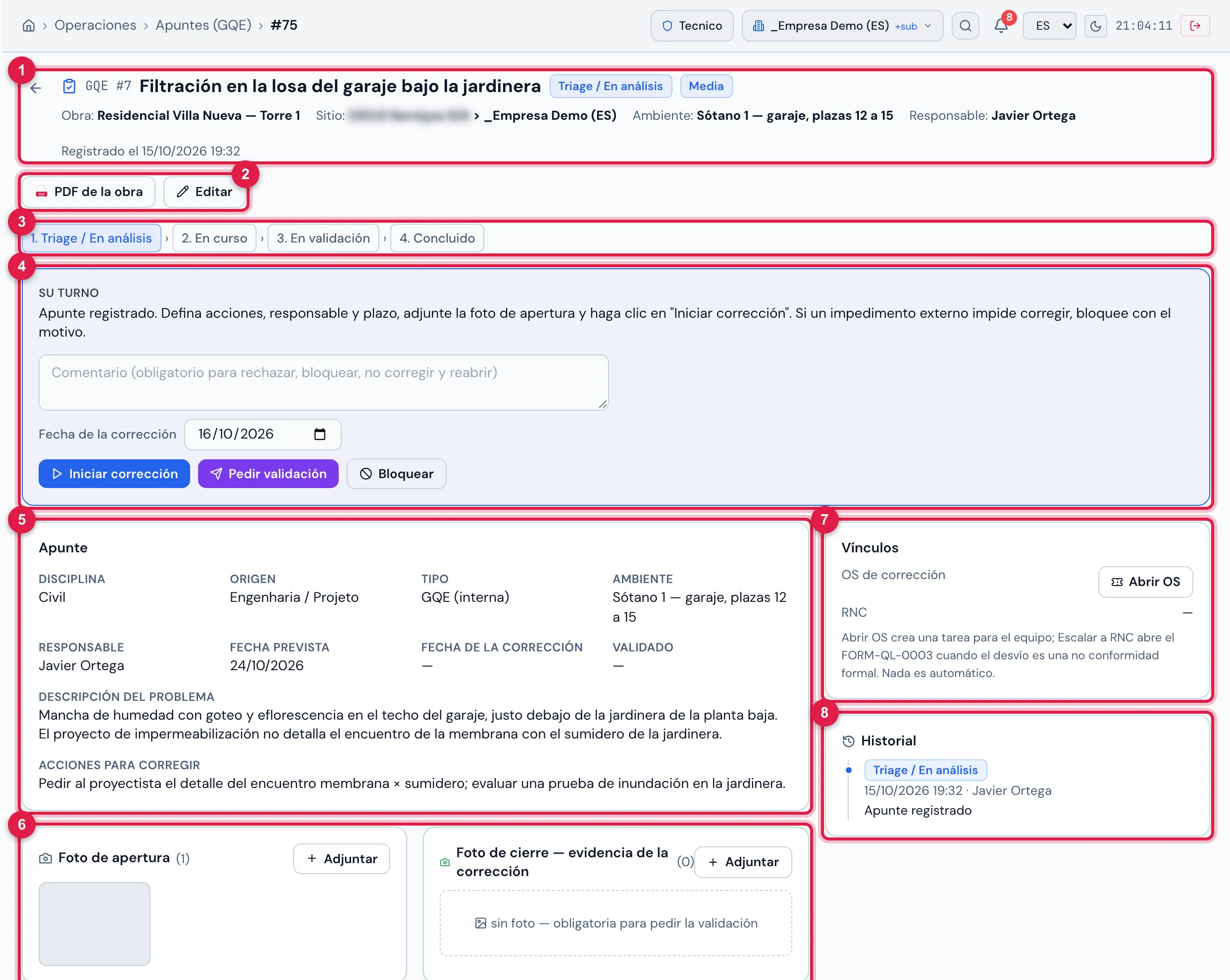Open Operaciones breadcrumb link
The image size is (1230, 980).
(x=95, y=25)
